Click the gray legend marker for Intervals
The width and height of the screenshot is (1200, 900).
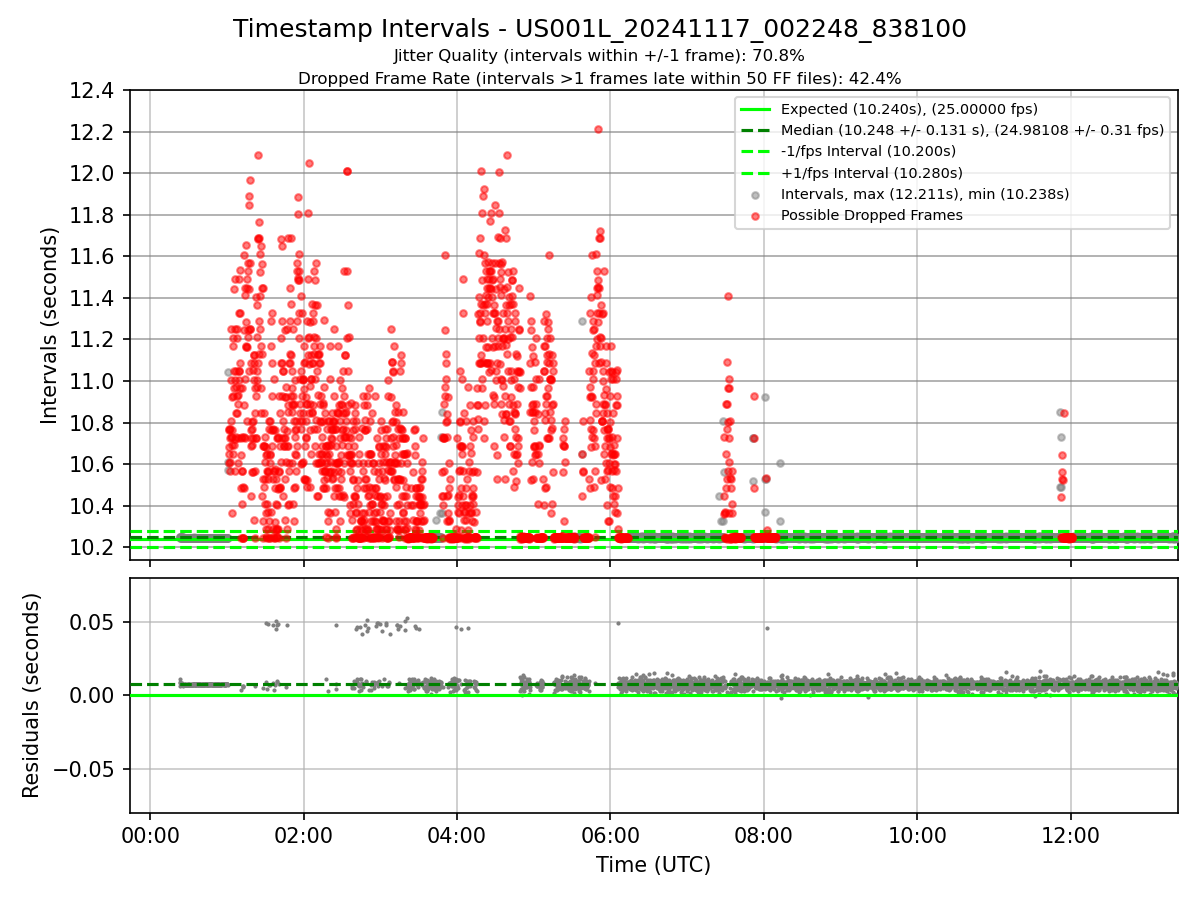(x=755, y=194)
